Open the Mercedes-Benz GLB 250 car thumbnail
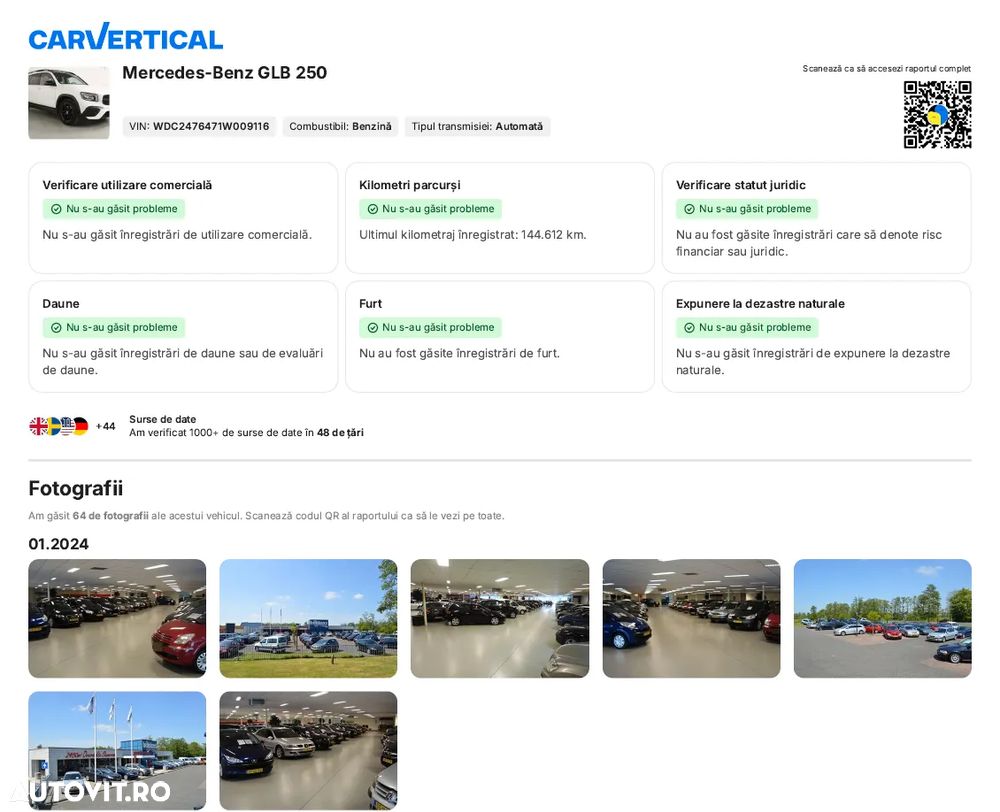This screenshot has height=812, width=1000. point(69,103)
